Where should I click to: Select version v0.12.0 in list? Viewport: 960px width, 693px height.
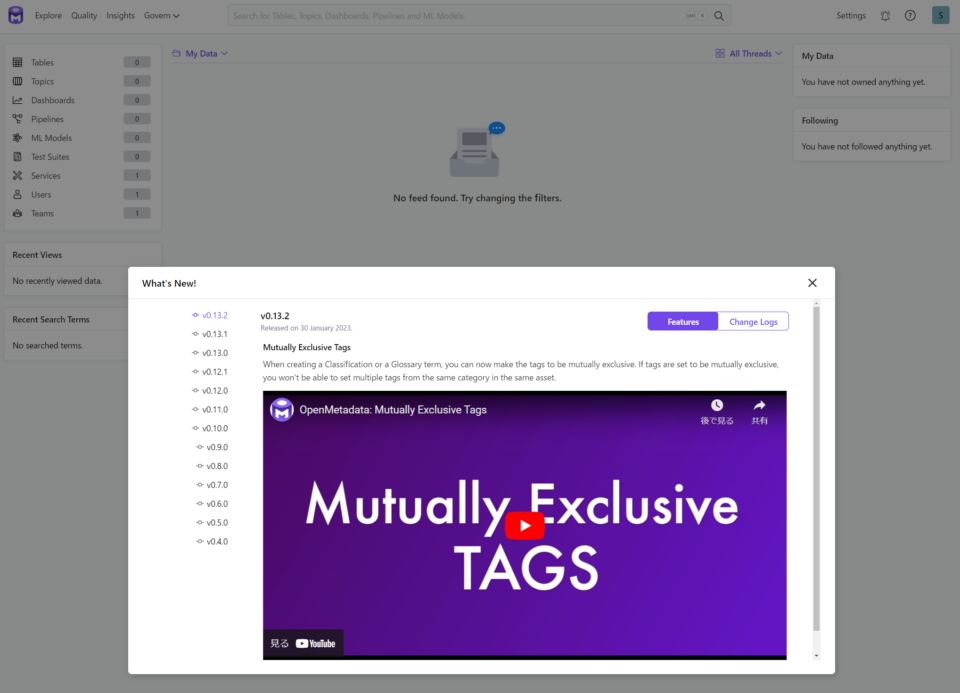(x=214, y=391)
